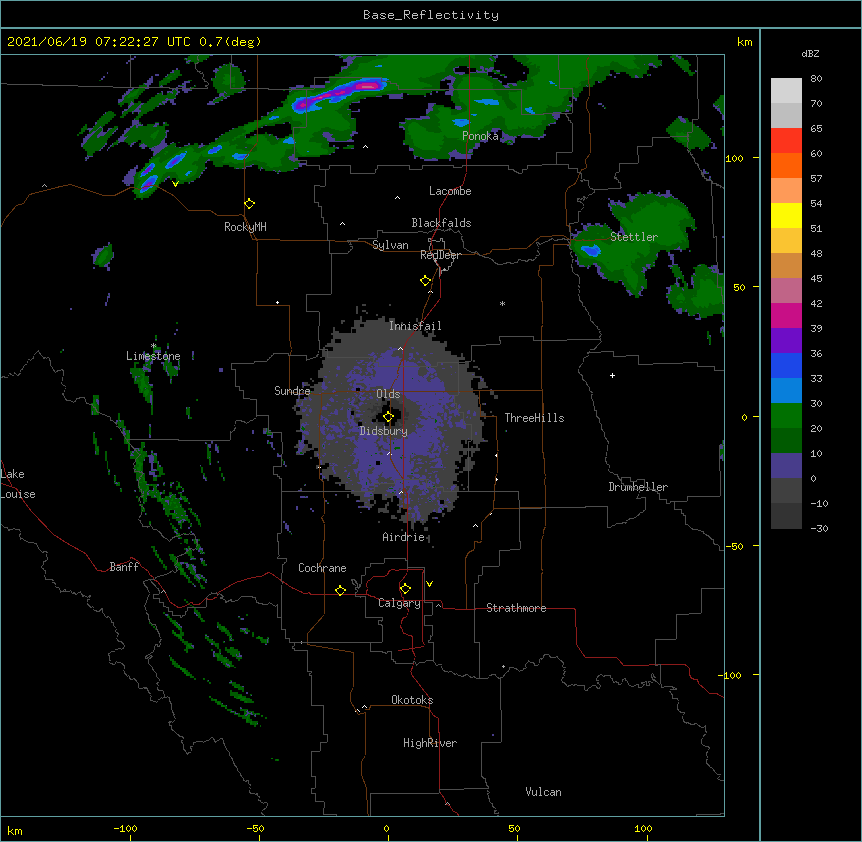Click the Ponoka town label
Image resolution: width=862 pixels, height=842 pixels.
[480, 136]
